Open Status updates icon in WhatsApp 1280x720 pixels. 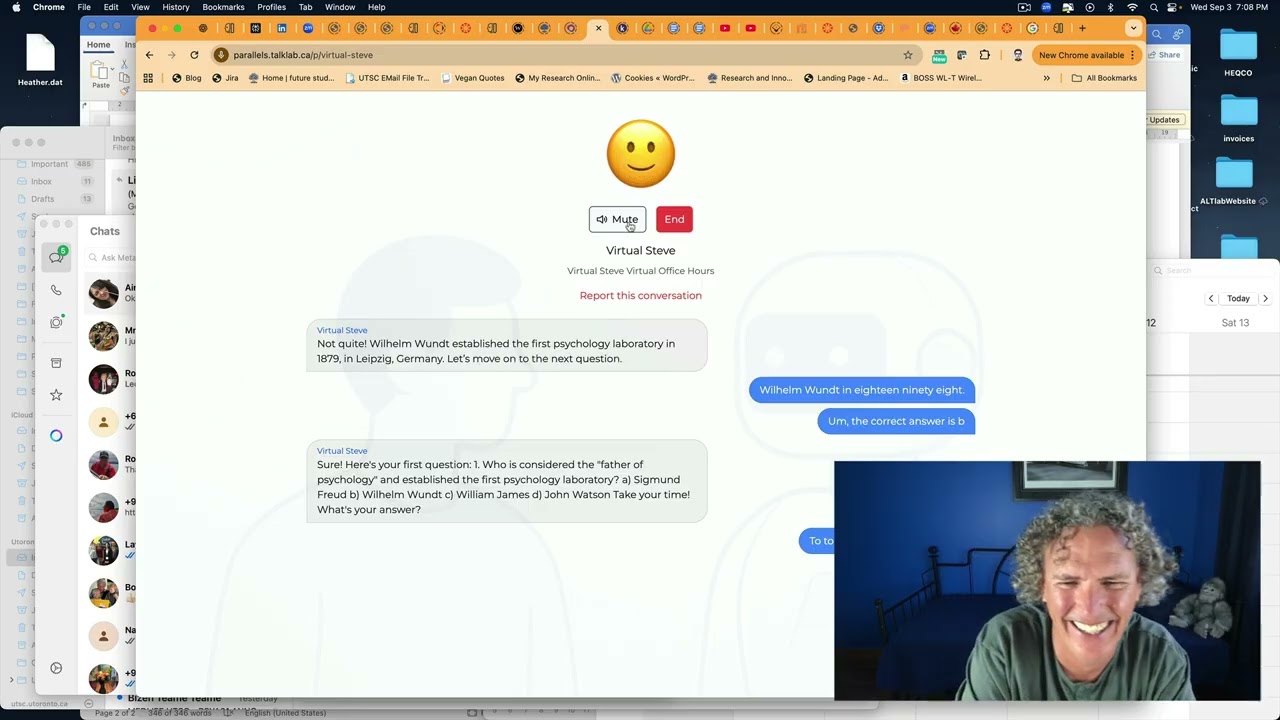56,322
